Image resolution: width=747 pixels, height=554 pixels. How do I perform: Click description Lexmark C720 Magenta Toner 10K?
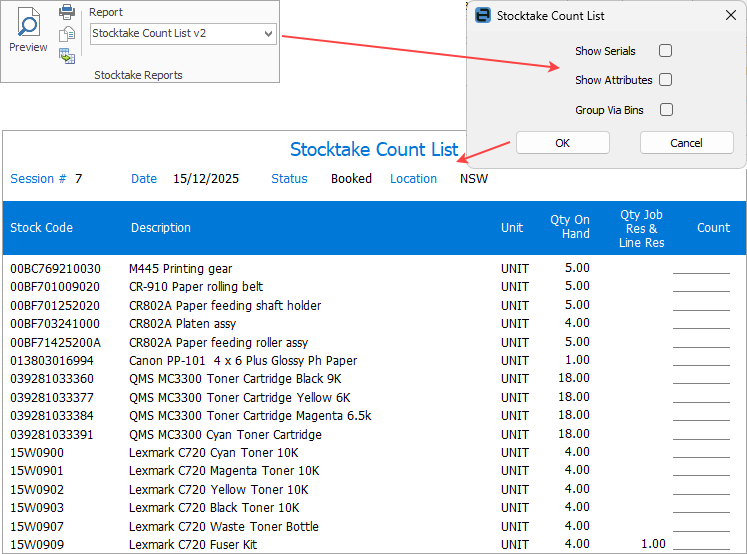click(224, 471)
